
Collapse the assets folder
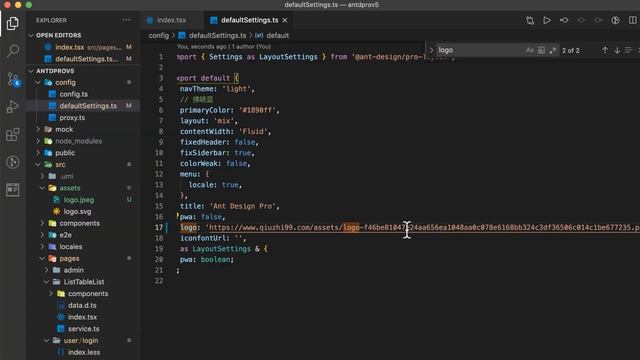coord(42,188)
